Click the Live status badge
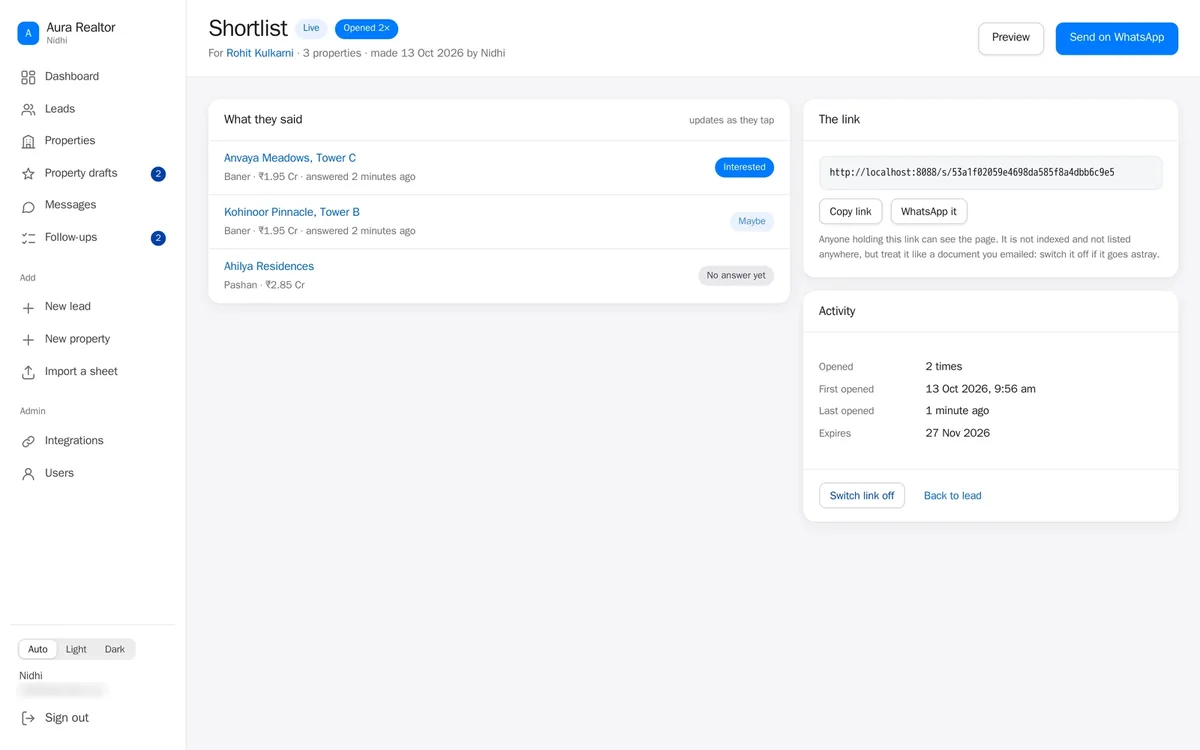The height and width of the screenshot is (750, 1200). tap(311, 29)
